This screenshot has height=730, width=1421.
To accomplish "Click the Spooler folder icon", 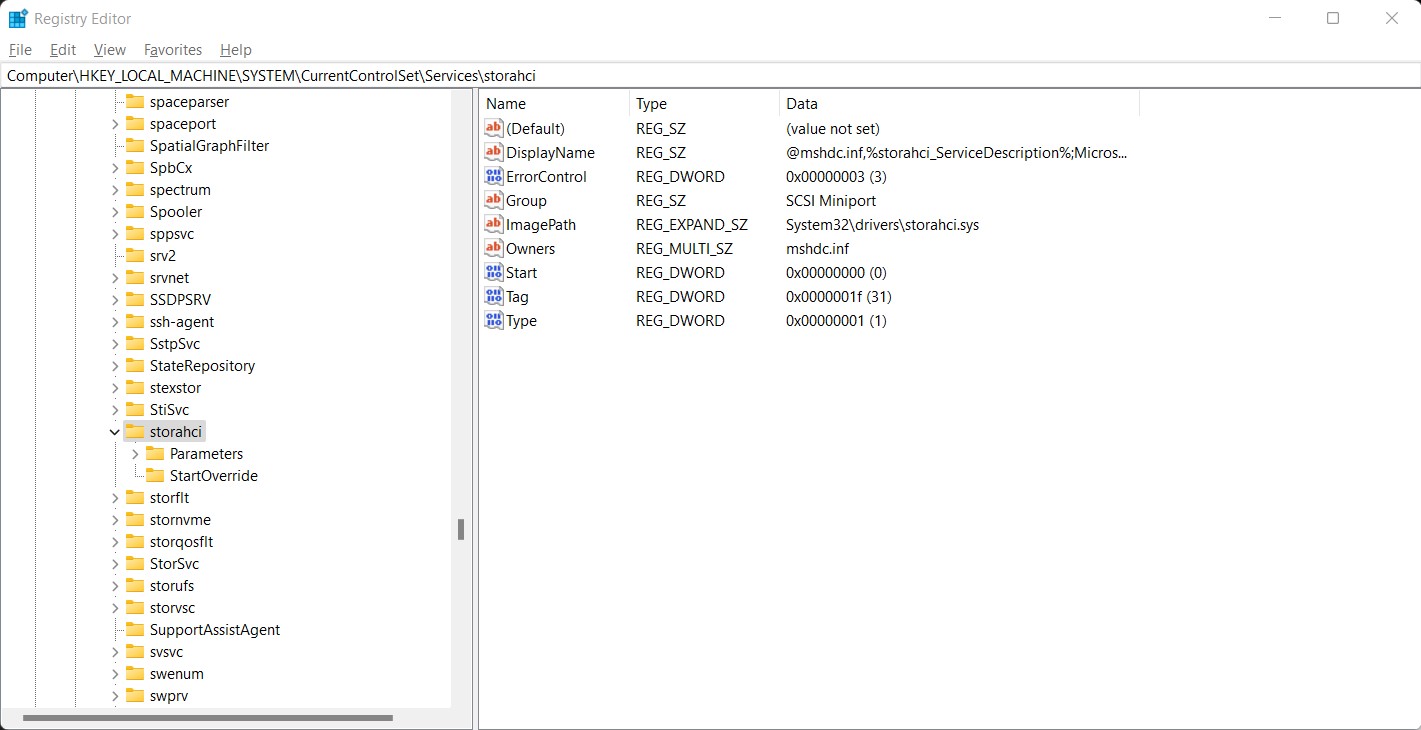I will tap(135, 212).
